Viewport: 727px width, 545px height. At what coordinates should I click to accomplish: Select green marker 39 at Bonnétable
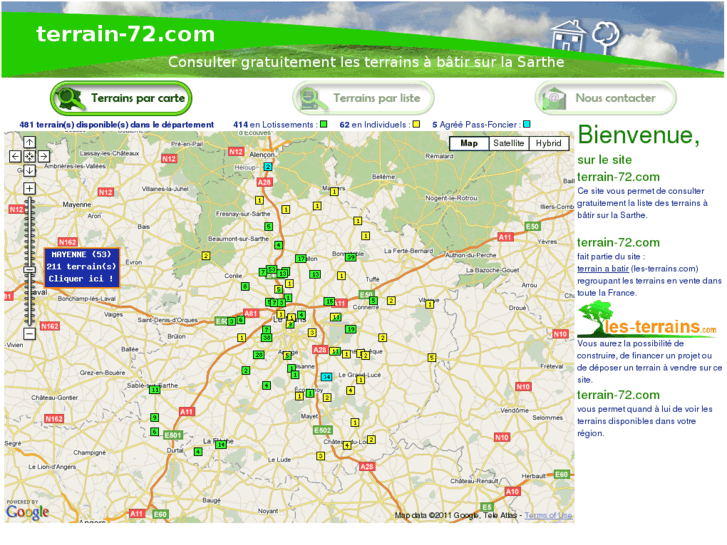351,256
